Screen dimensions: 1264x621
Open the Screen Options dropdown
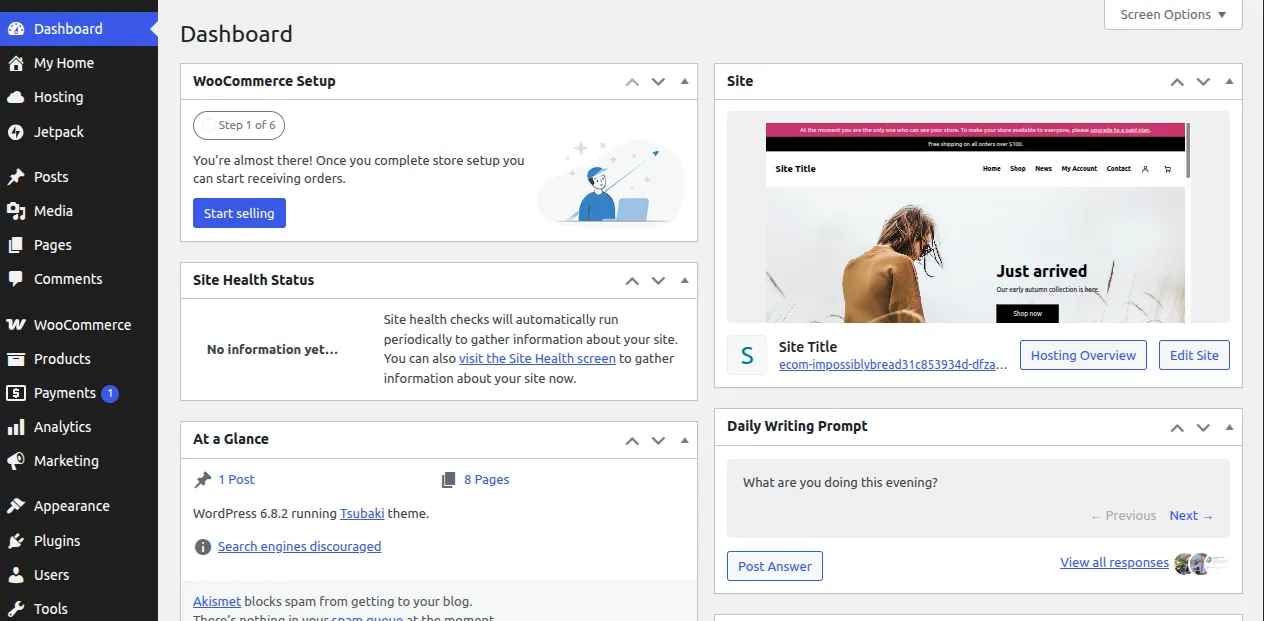pyautogui.click(x=1172, y=14)
